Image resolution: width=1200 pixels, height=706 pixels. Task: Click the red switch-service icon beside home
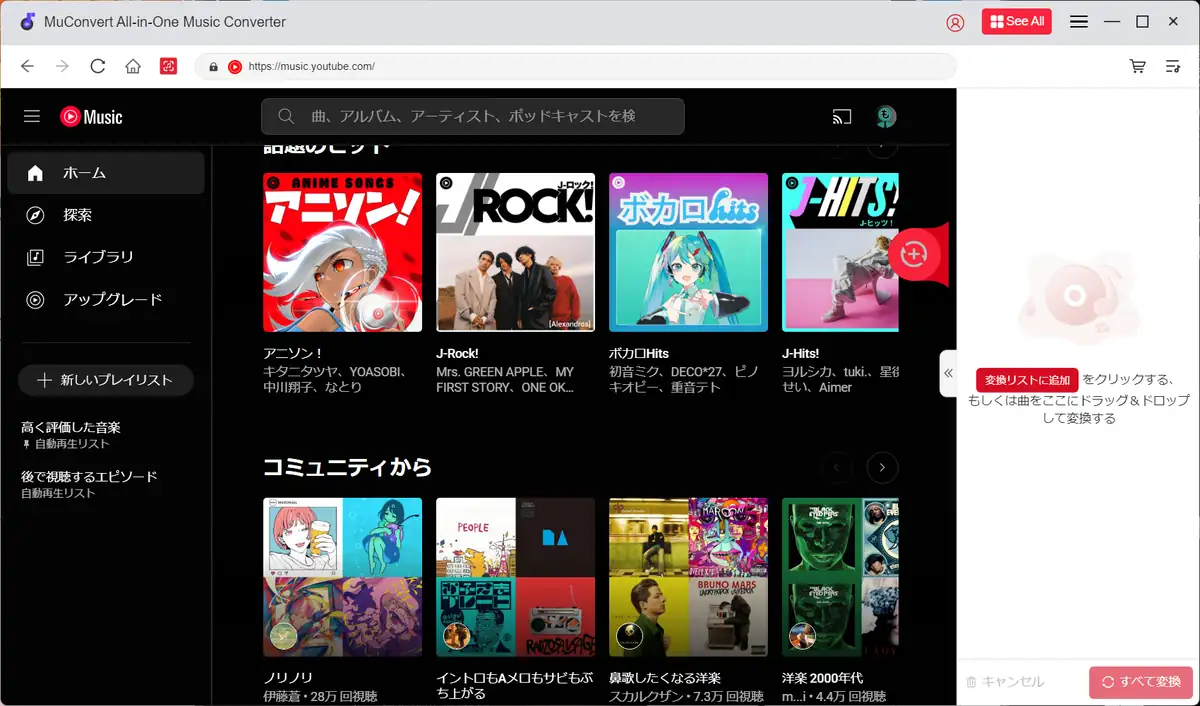[168, 66]
